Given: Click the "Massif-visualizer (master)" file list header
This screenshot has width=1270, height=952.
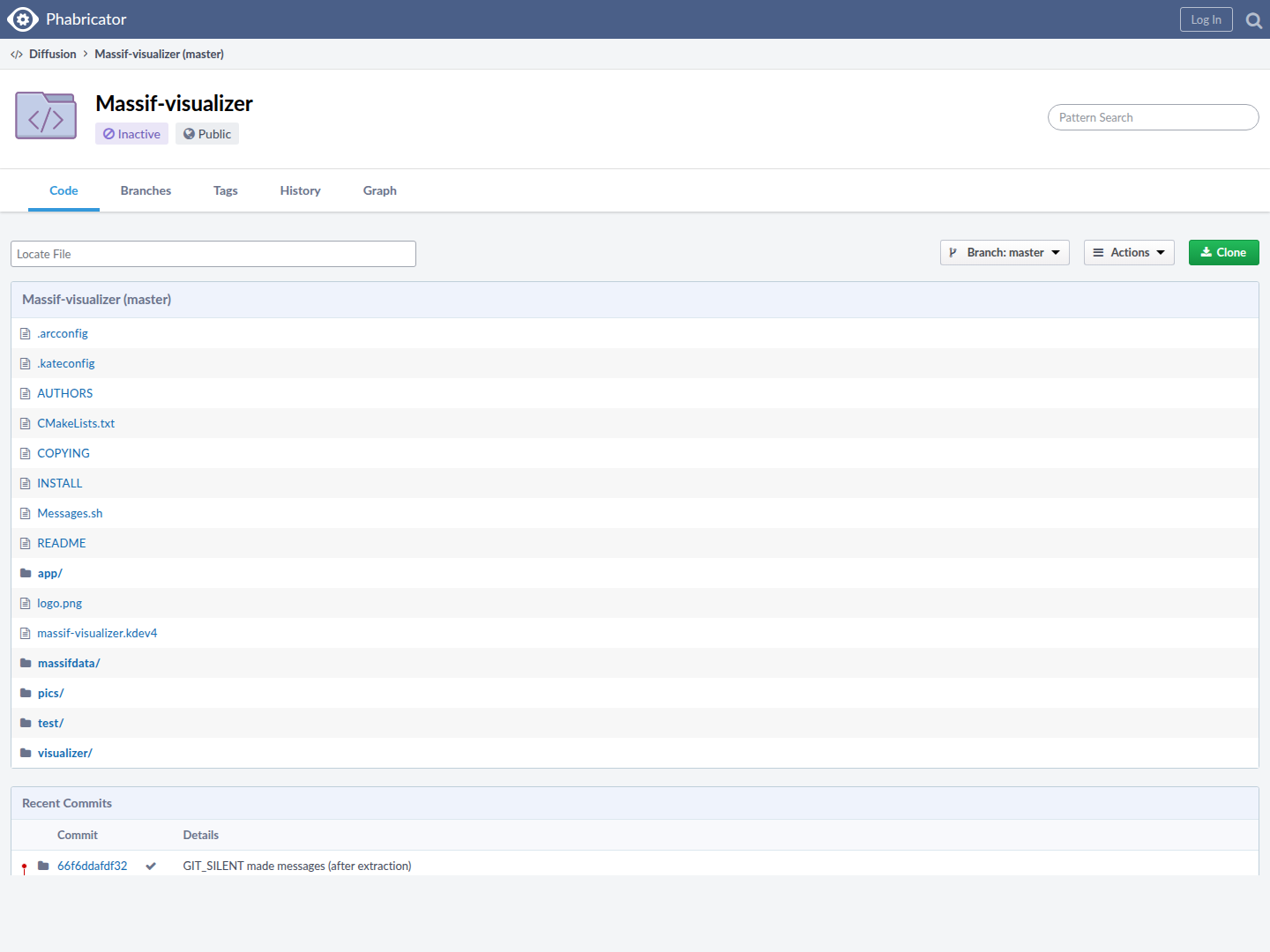Looking at the screenshot, I should (x=97, y=300).
